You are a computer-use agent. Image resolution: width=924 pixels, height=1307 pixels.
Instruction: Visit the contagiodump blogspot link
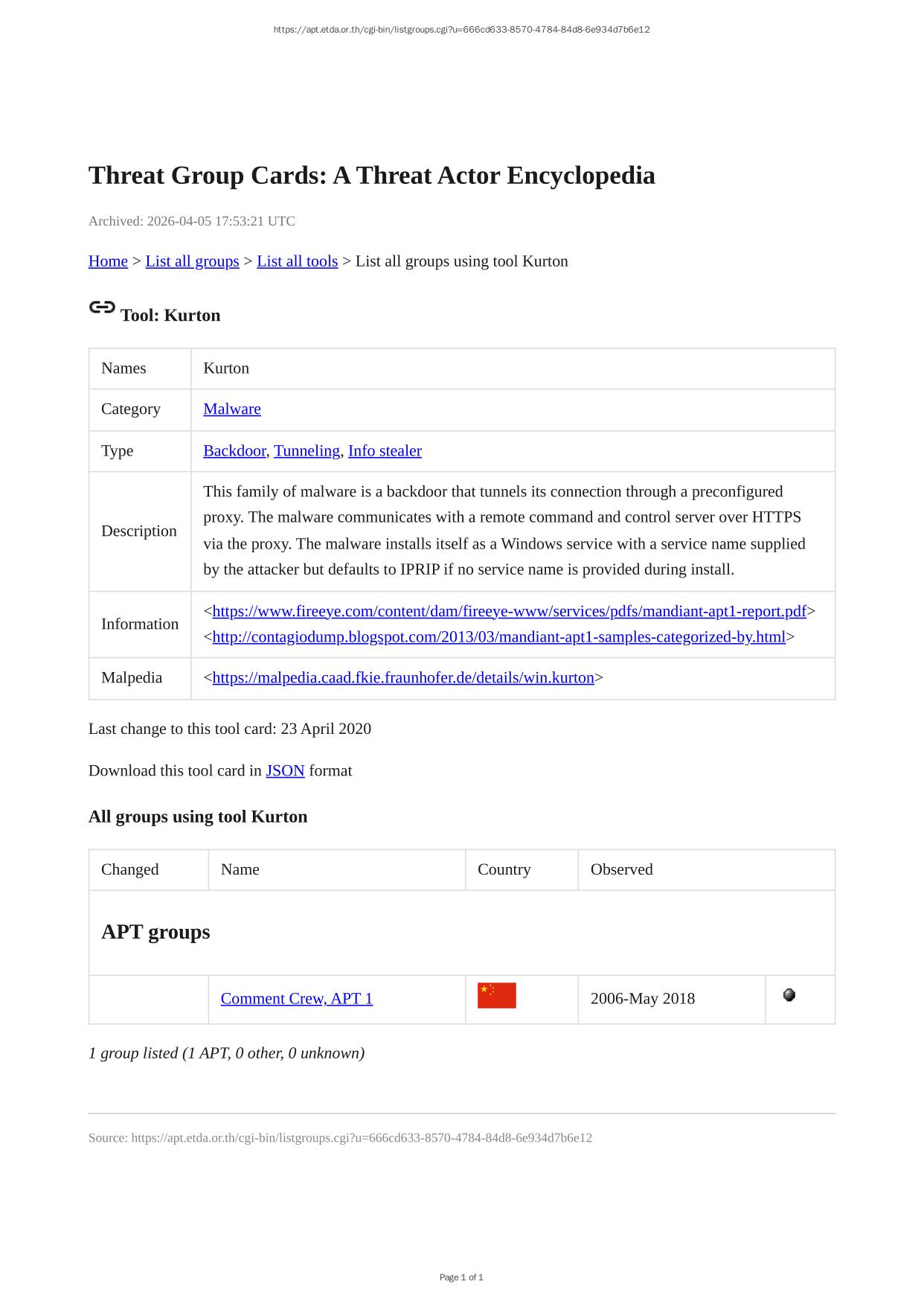pyautogui.click(x=498, y=636)
